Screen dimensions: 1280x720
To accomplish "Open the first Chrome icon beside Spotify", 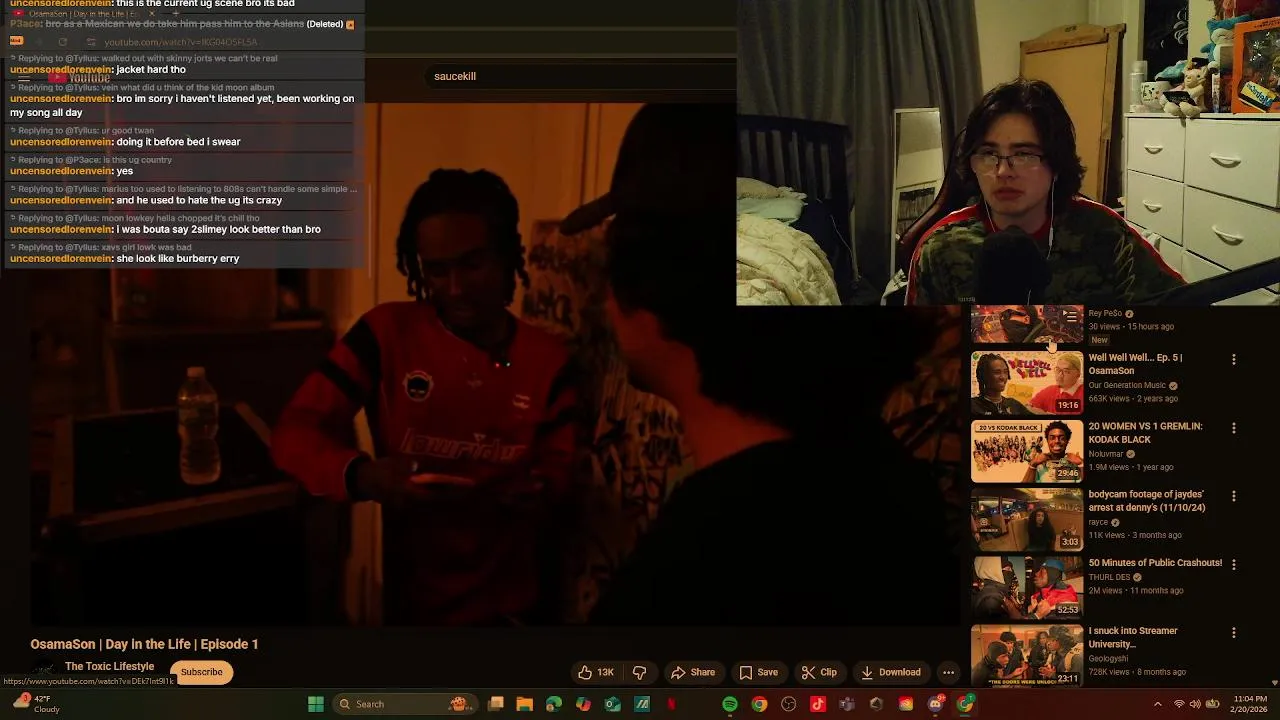I will coord(759,704).
